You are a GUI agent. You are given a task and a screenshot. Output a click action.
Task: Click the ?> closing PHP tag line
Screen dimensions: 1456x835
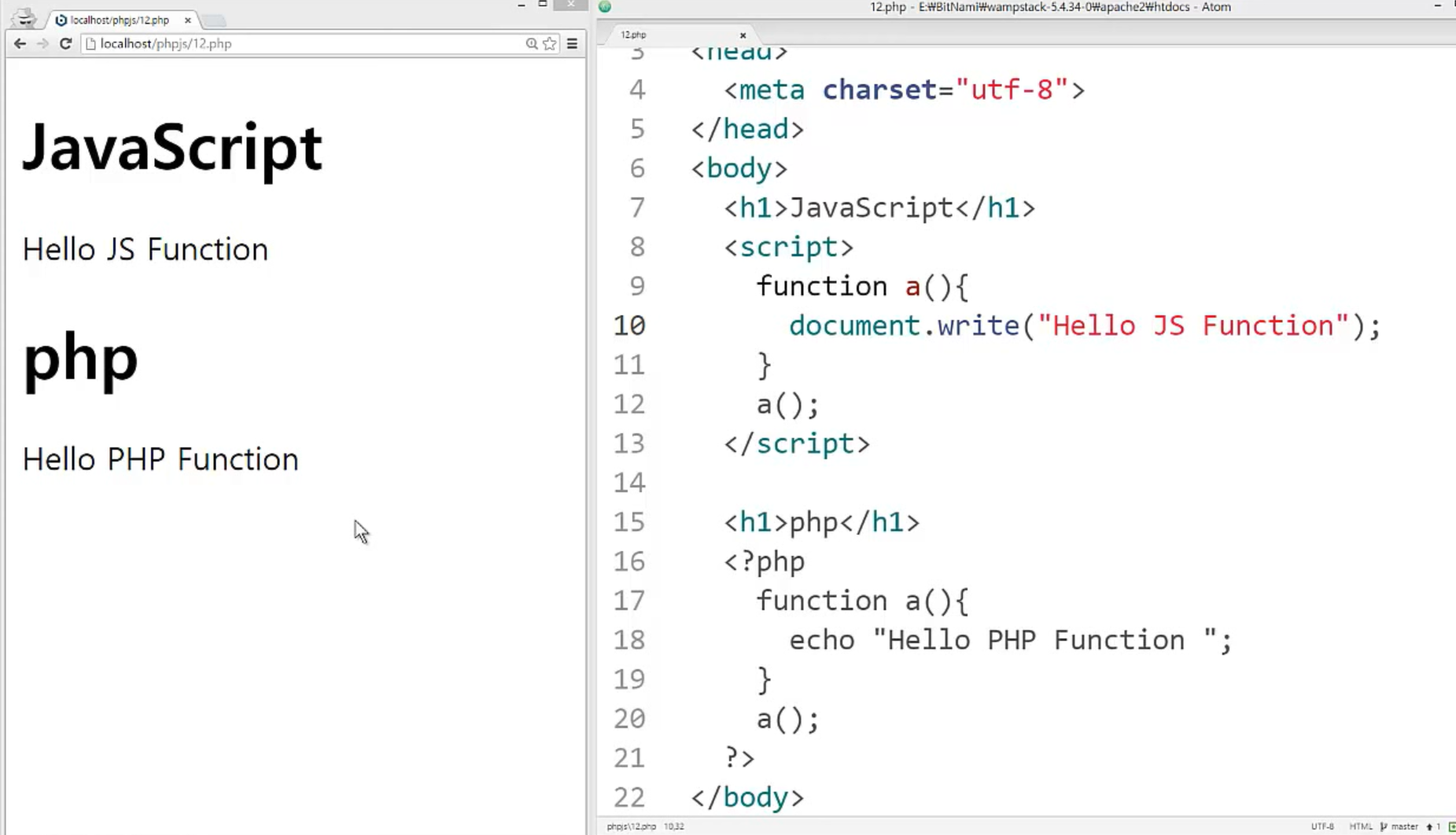coord(739,758)
